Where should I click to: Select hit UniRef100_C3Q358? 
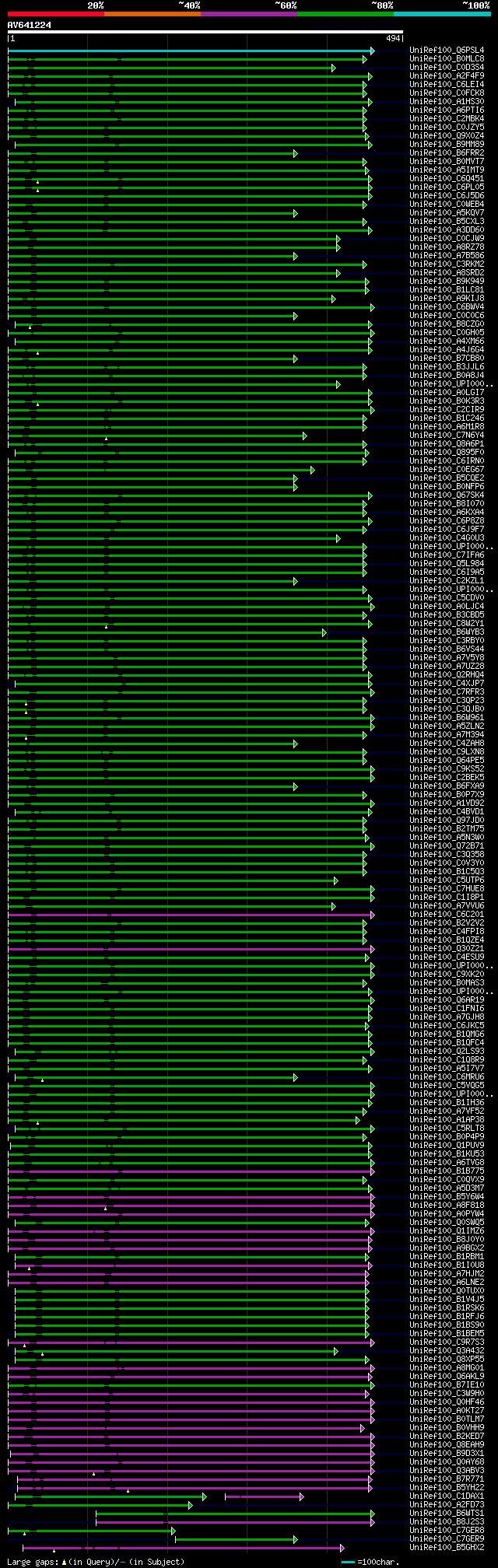pyautogui.click(x=447, y=854)
